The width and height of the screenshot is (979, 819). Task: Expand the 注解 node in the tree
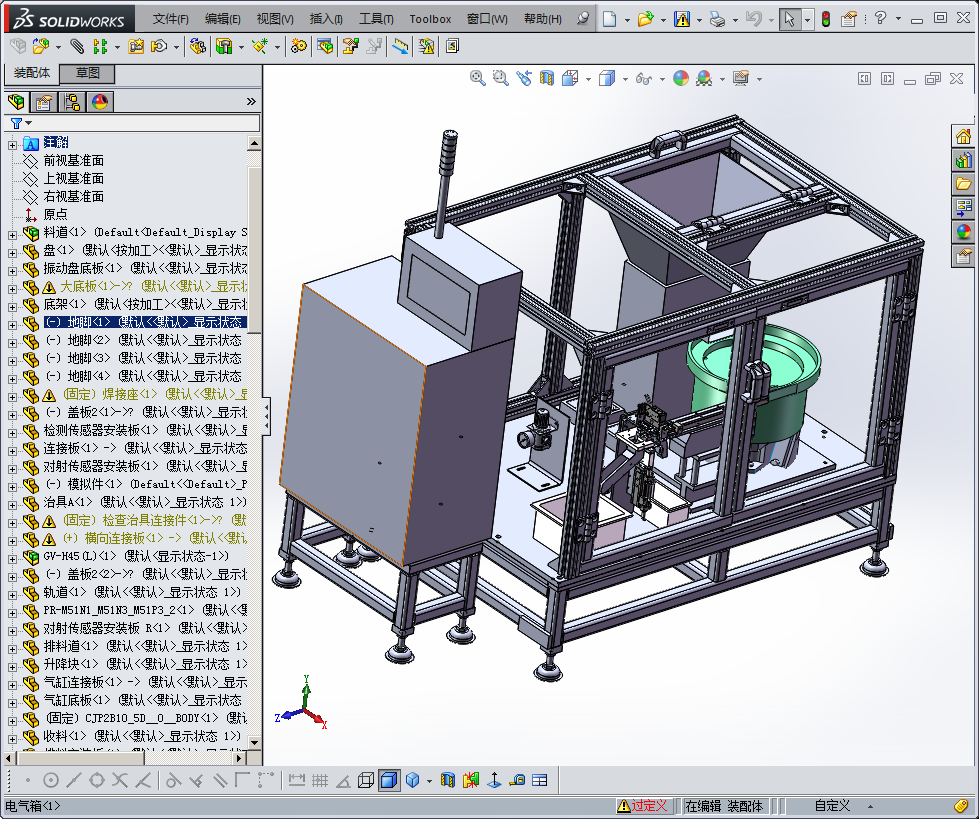(13, 144)
